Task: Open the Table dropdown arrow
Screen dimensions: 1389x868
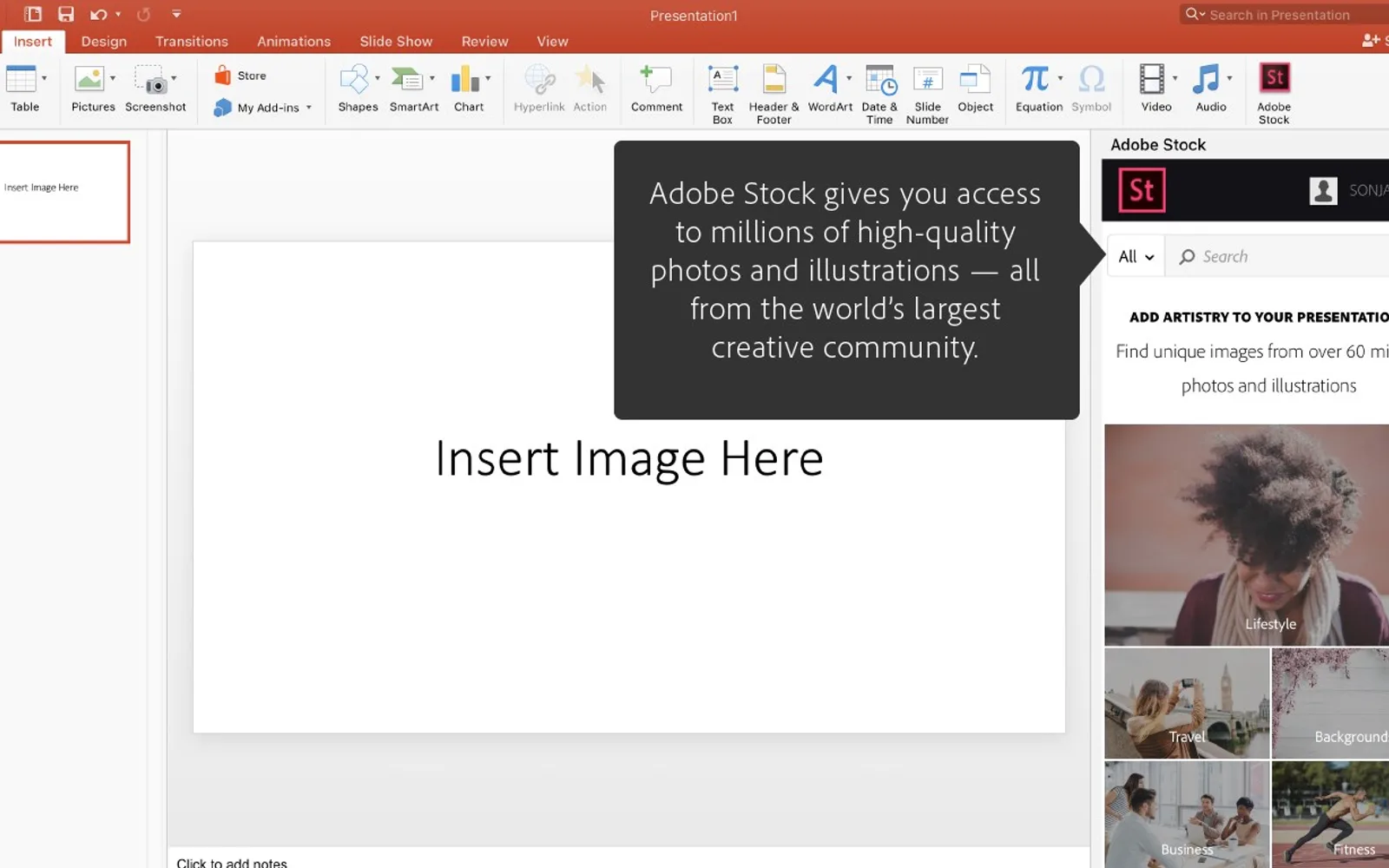Action: 44,79
